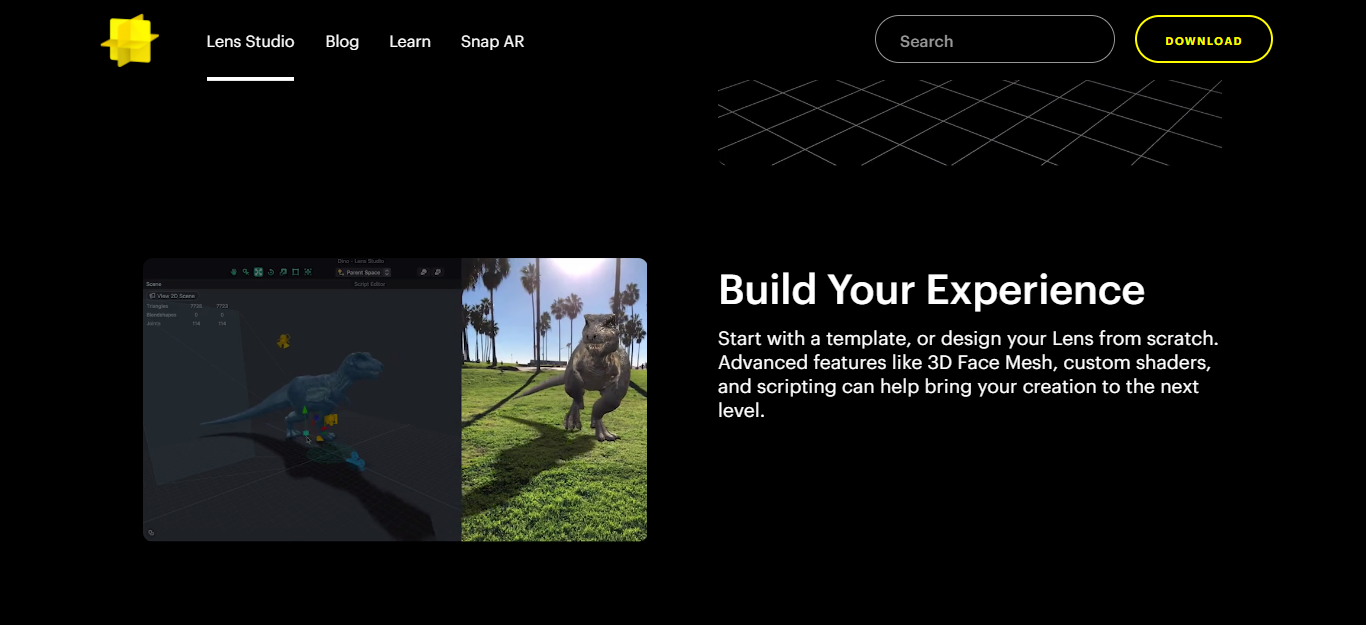Open the Parent Space dropdown in demo
The image size is (1366, 625).
363,272
